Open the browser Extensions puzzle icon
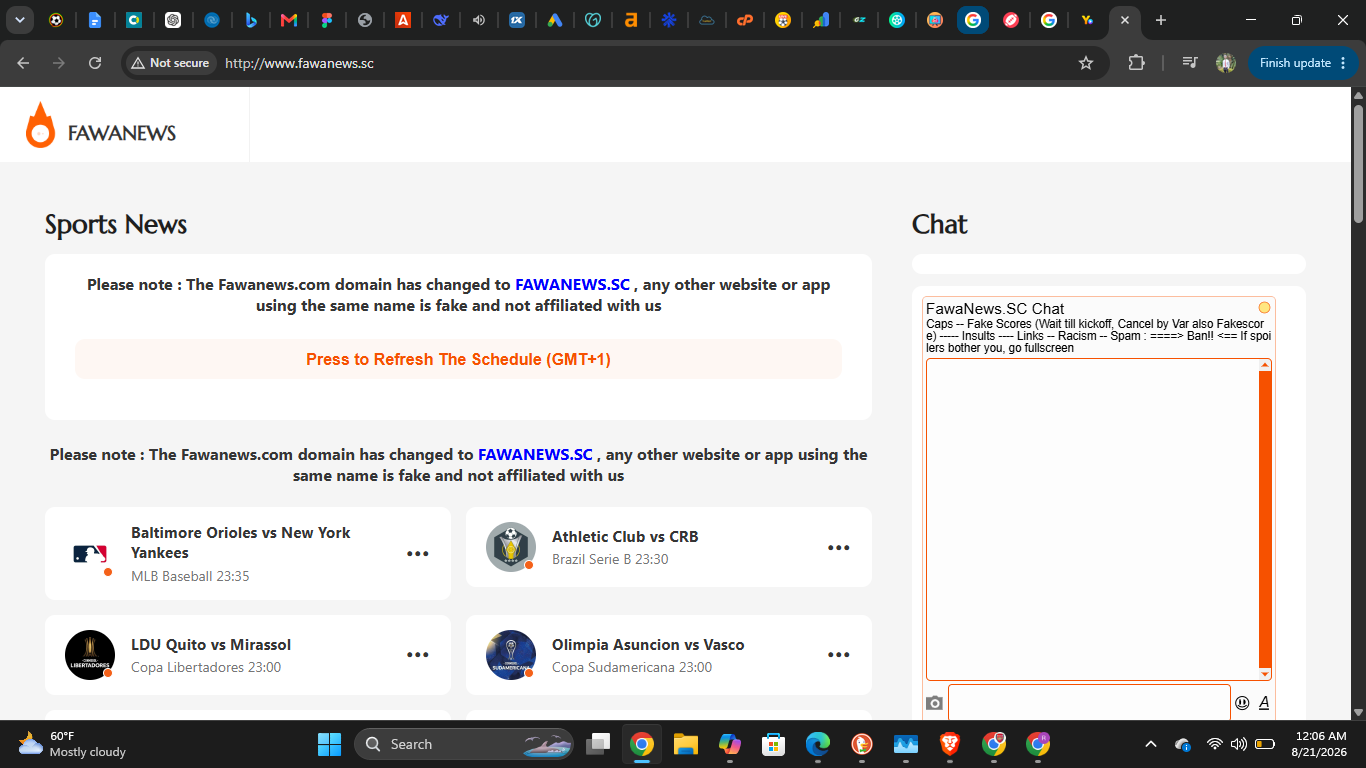This screenshot has width=1366, height=768. (x=1136, y=63)
